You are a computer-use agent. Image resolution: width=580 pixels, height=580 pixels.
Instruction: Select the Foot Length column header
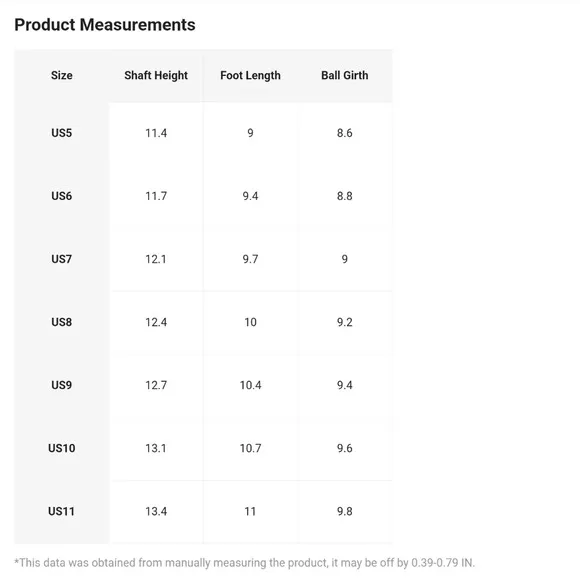pos(250,75)
